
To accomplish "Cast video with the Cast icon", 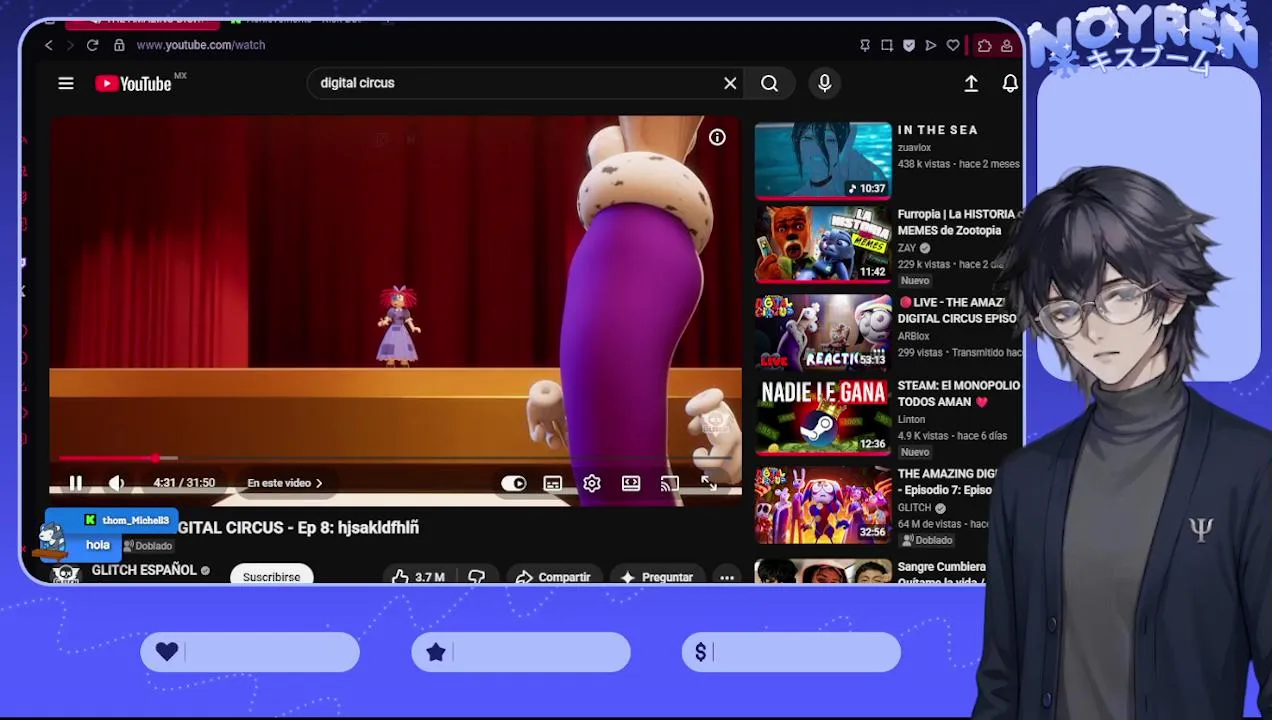I will [x=670, y=484].
